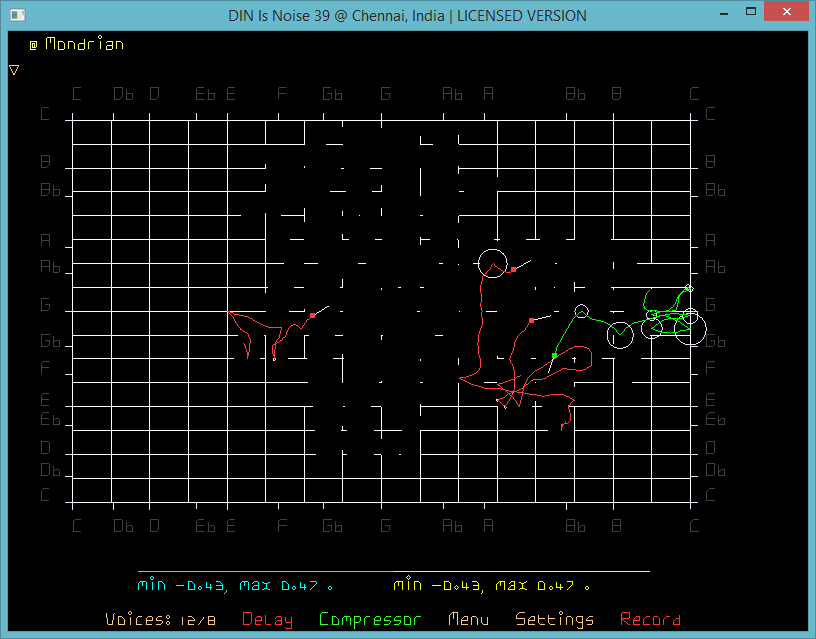Select the circle containing the green V shape
Viewport: 816px width, 639px height.
click(620, 335)
